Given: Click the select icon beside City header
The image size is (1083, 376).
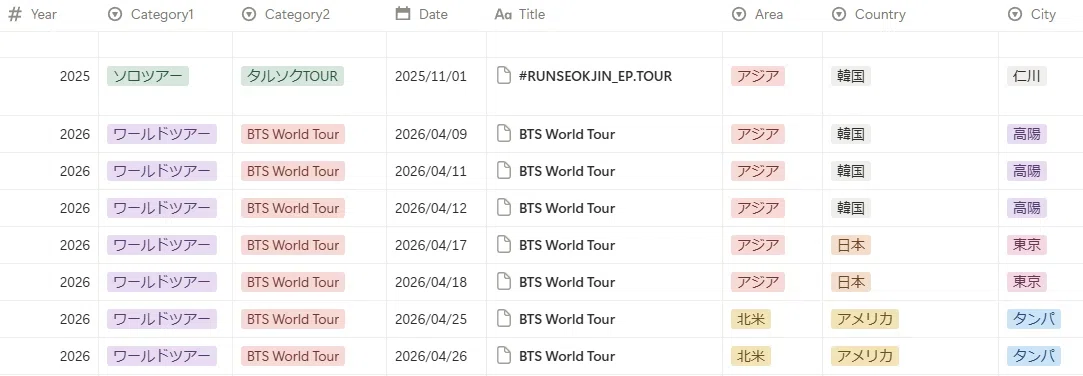Looking at the screenshot, I should (1015, 15).
